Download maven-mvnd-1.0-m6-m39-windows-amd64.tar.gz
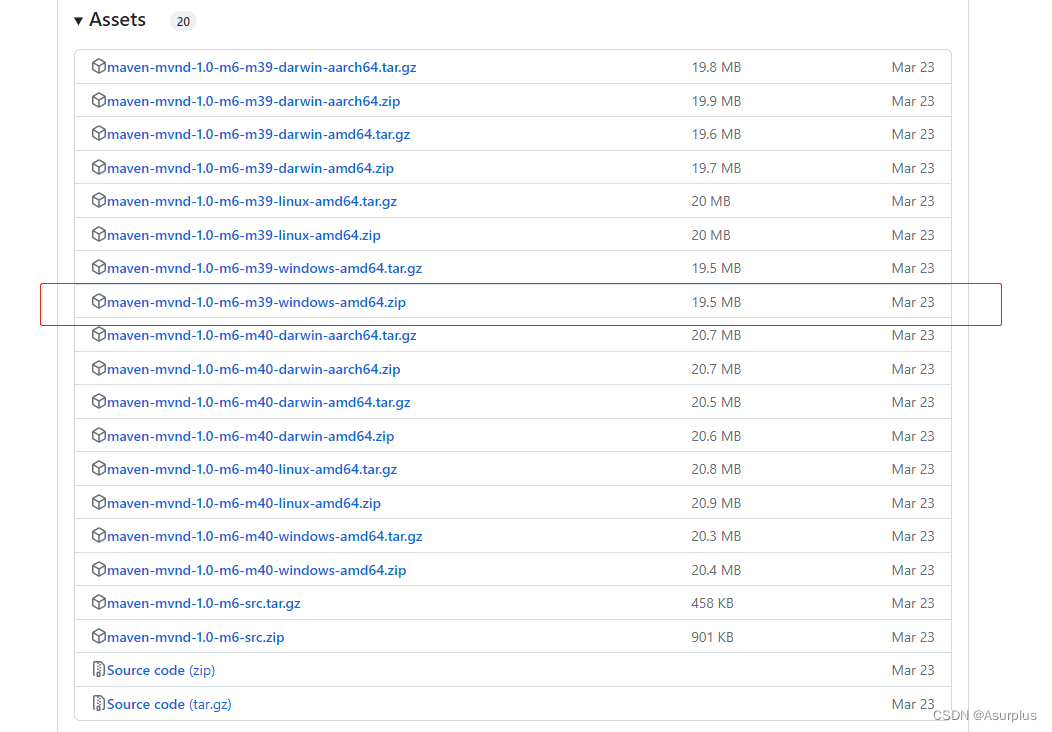 (x=264, y=268)
